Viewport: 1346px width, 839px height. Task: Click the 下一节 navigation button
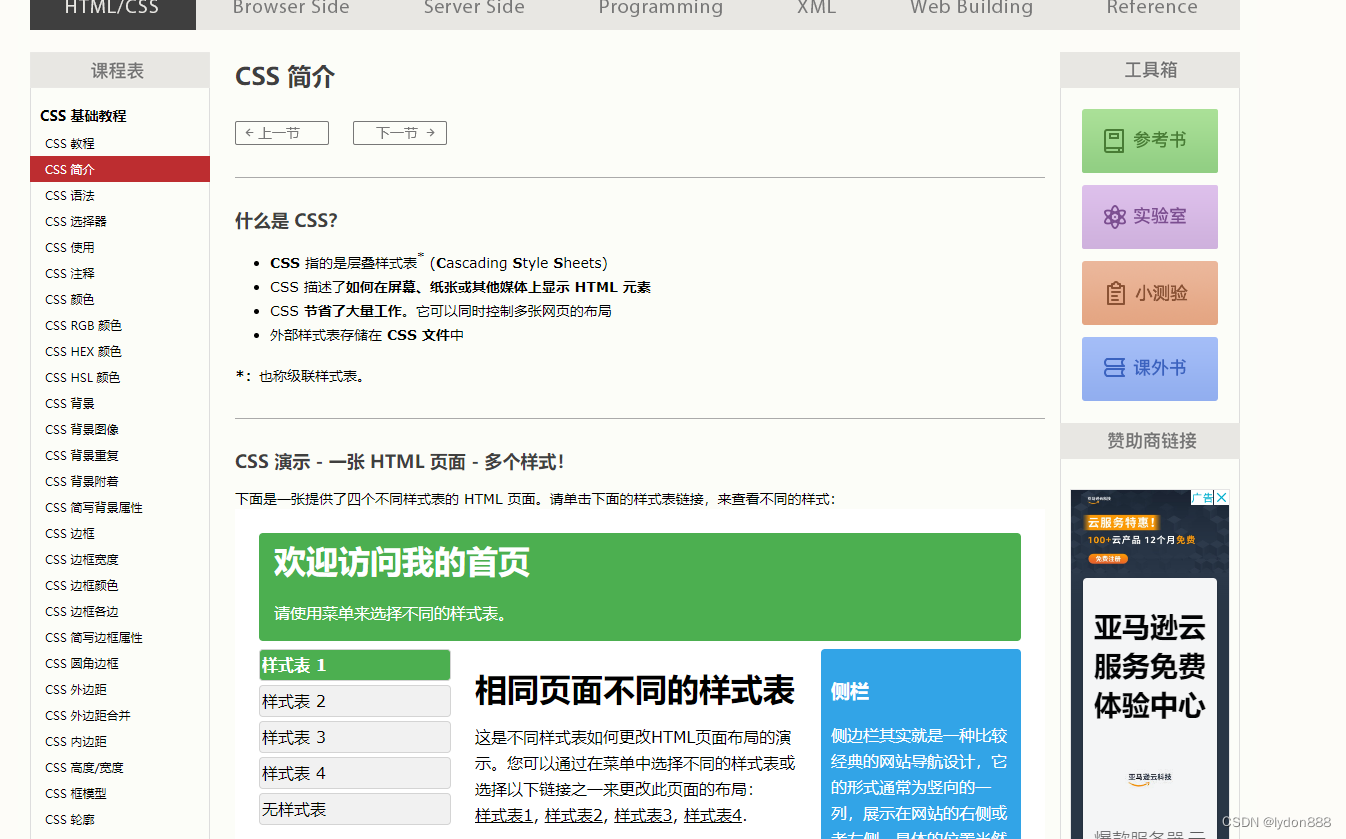[x=399, y=132]
